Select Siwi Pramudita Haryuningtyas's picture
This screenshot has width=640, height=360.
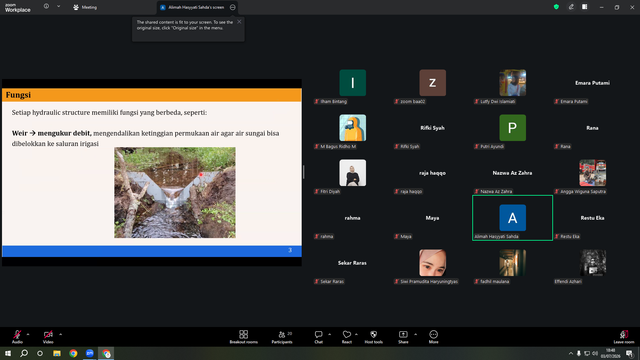point(433,263)
